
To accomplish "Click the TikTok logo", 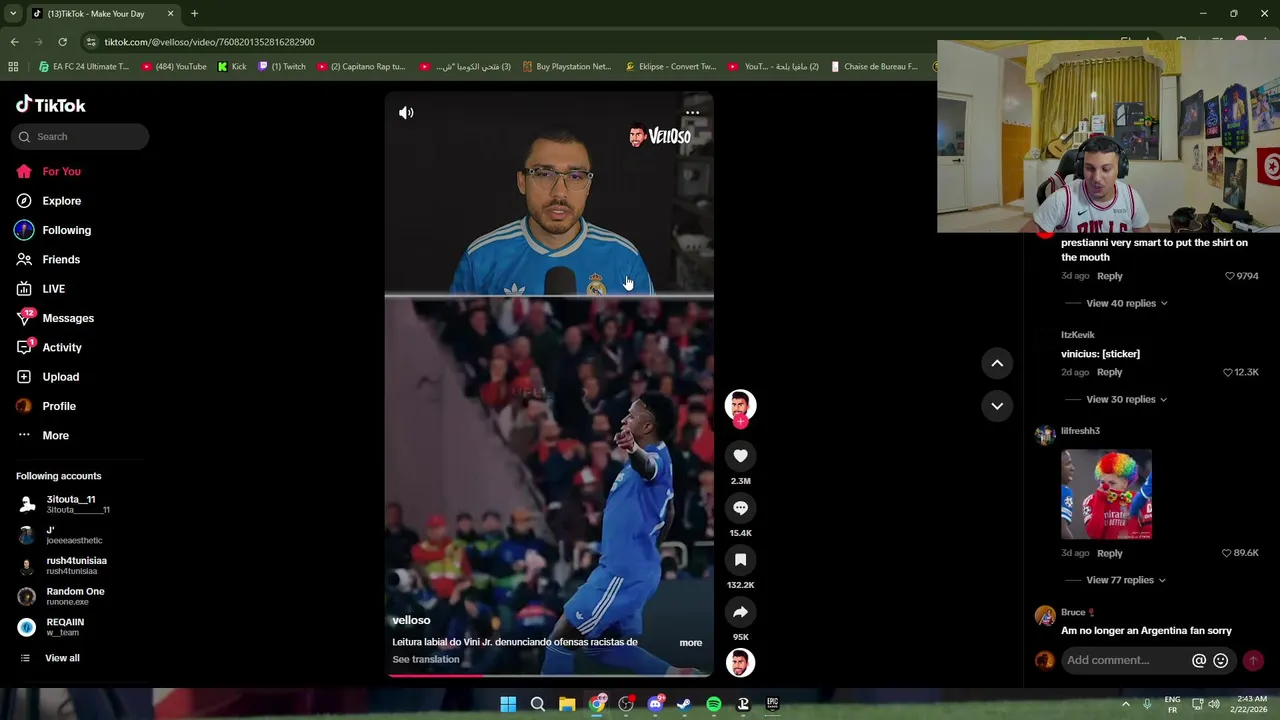I will click(x=51, y=105).
